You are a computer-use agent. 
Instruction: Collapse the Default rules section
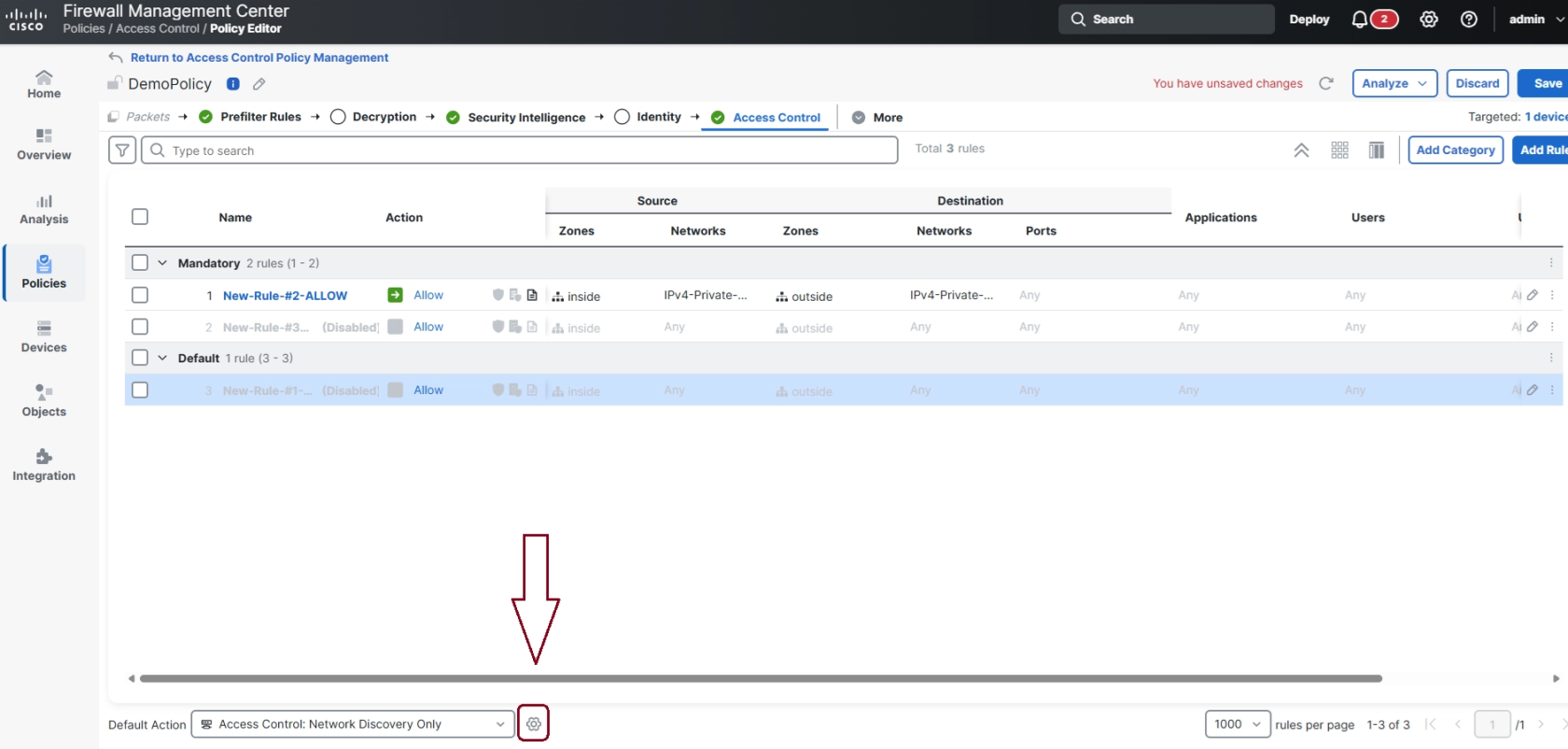[x=162, y=358]
